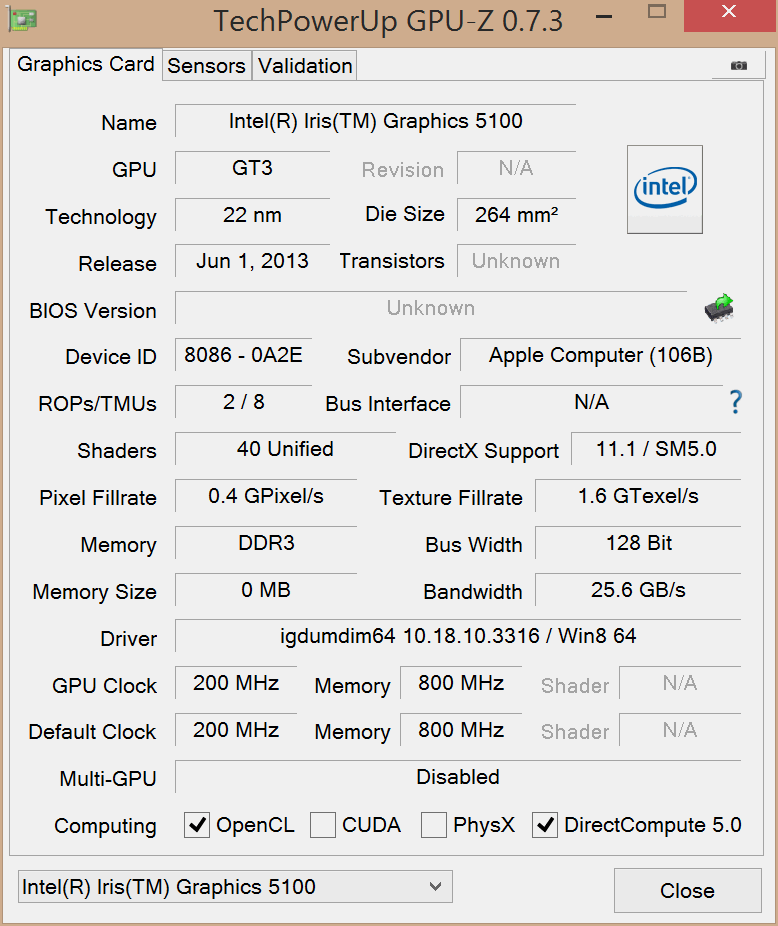Click the Default Clock row Memory 800 MHz field
Screen dimensions: 778x926
point(461,730)
